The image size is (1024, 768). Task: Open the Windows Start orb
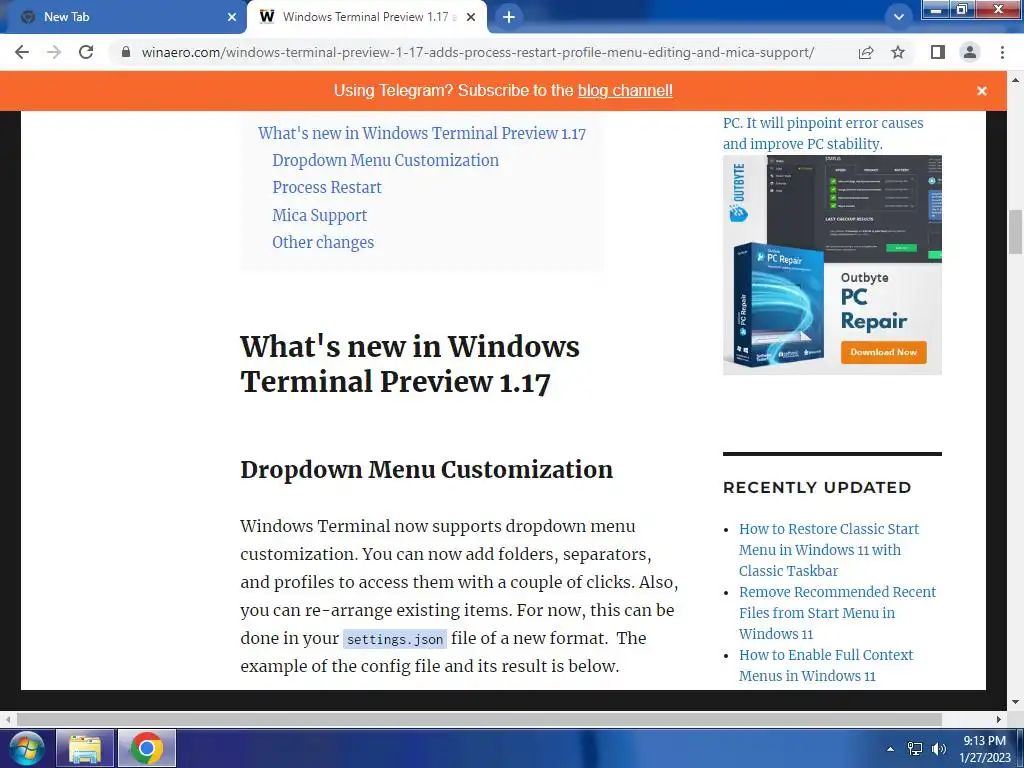point(26,748)
